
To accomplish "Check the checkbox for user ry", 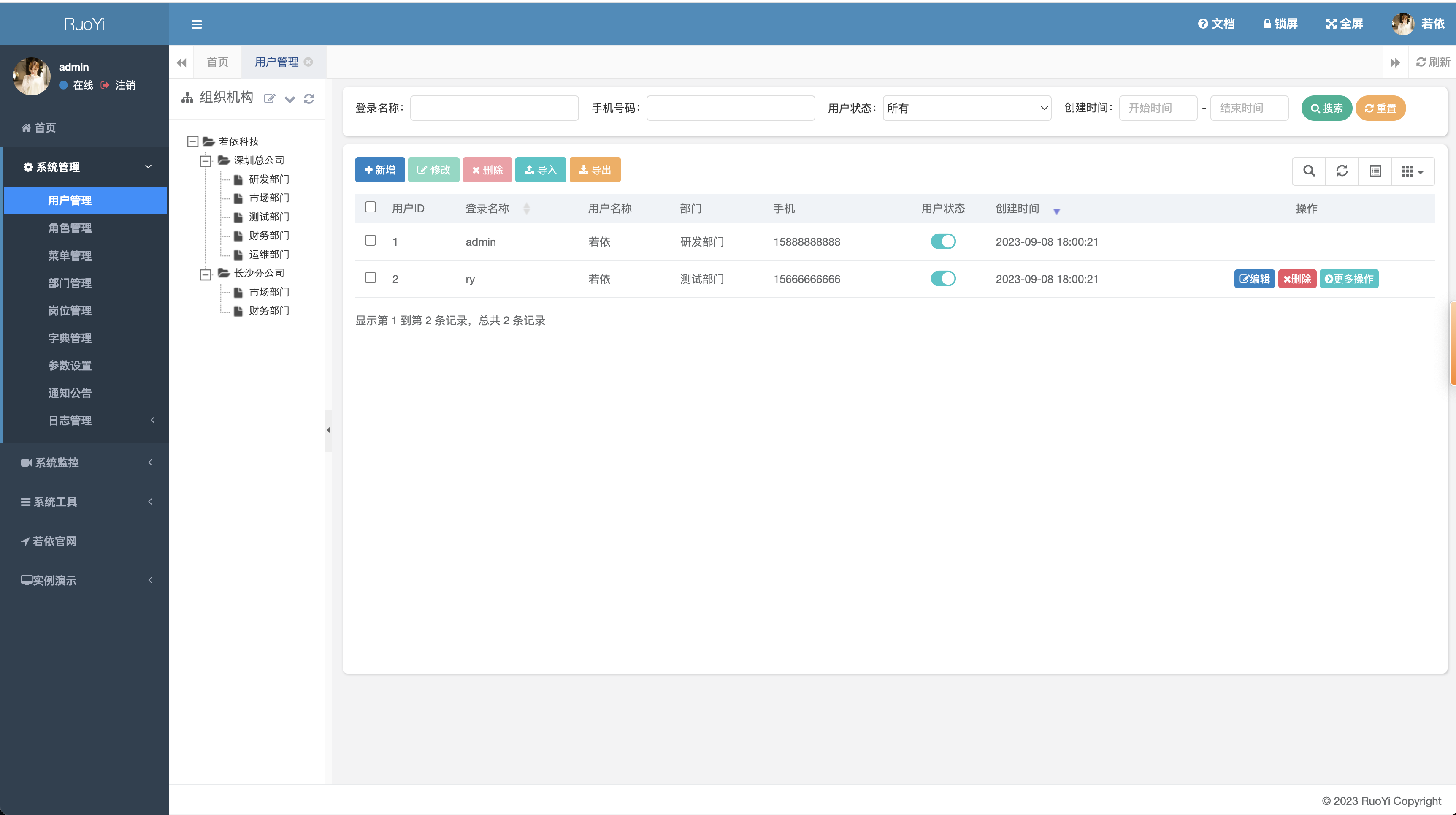I will tap(370, 278).
